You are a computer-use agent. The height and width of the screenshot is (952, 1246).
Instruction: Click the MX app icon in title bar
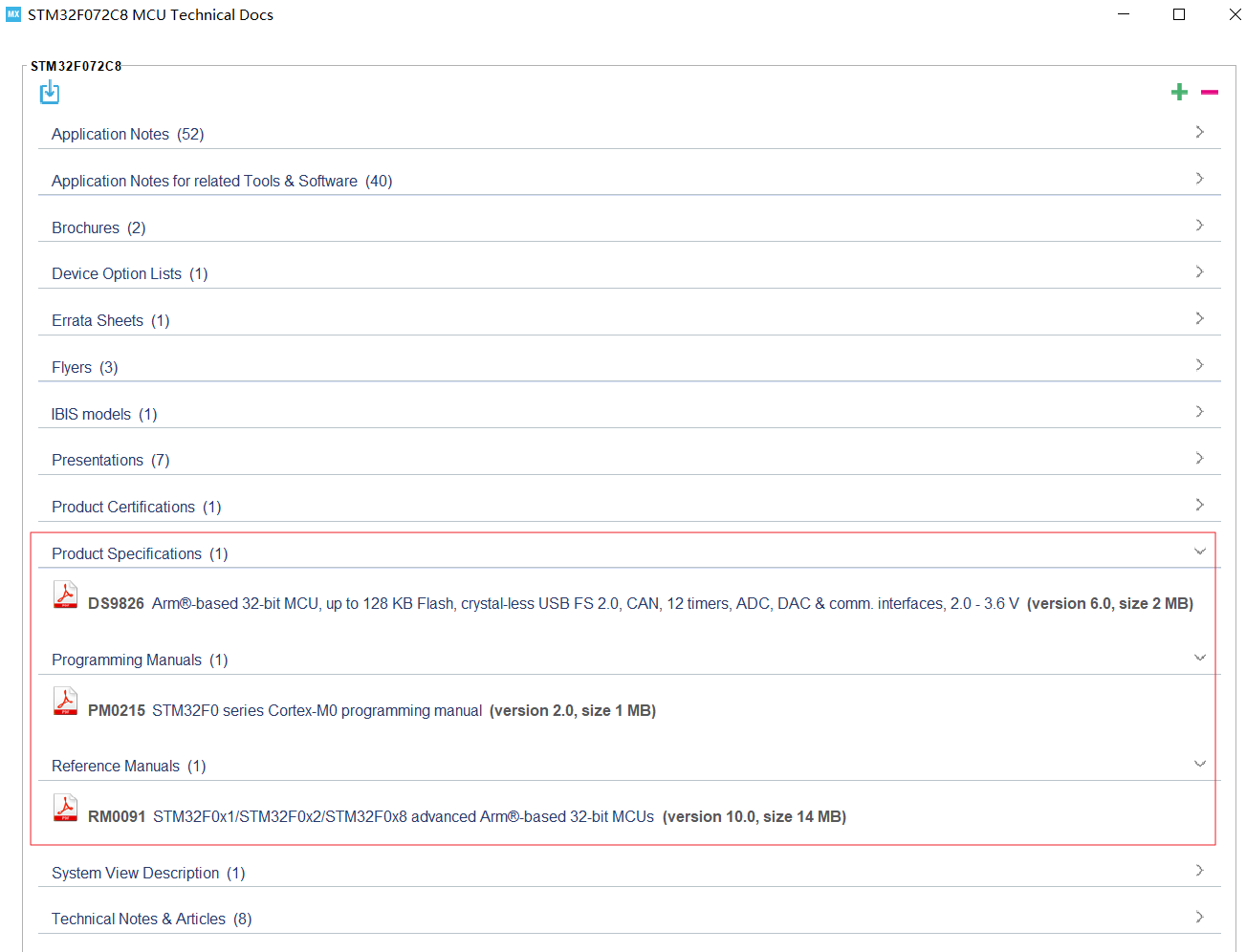pyautogui.click(x=13, y=14)
